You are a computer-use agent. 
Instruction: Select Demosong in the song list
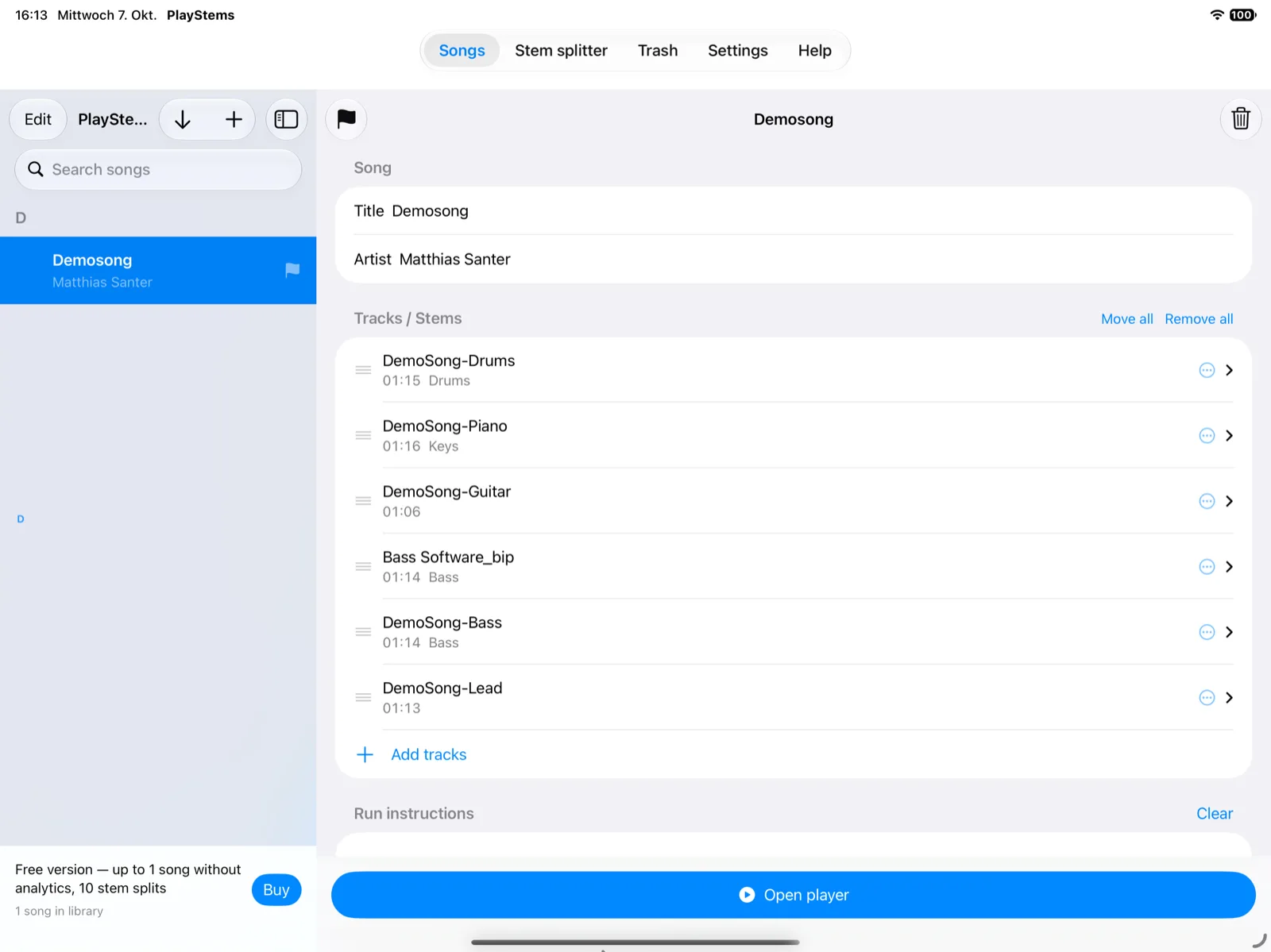158,271
